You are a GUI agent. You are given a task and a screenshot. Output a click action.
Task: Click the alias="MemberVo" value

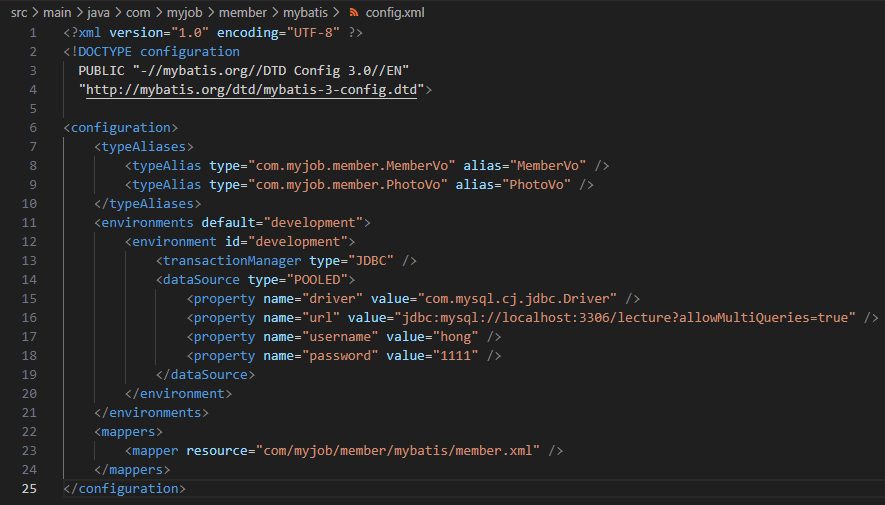(547, 166)
